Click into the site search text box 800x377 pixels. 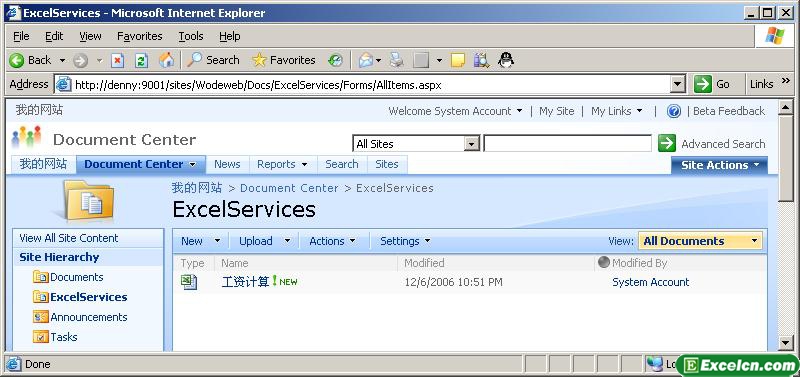[567, 143]
